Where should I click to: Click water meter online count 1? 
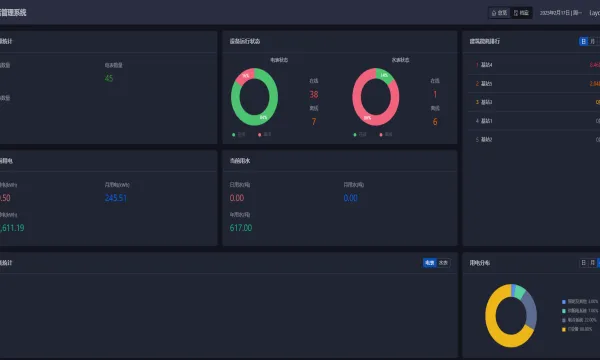tap(435, 94)
